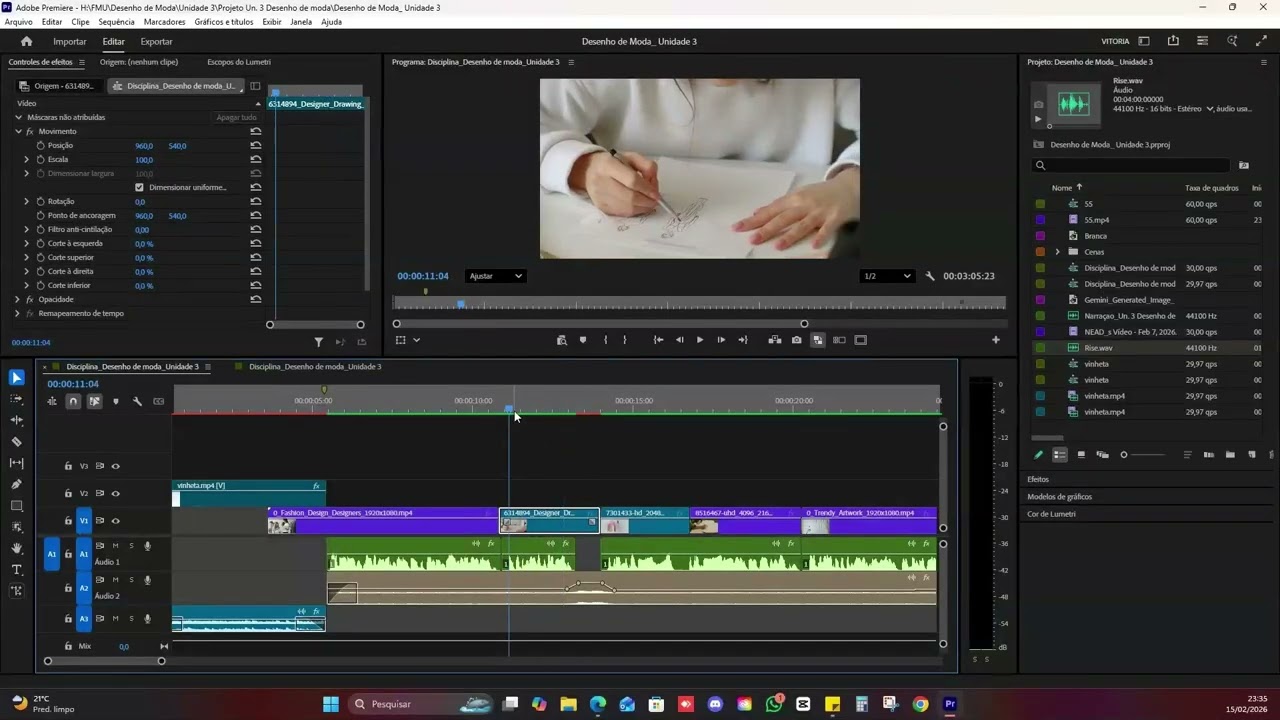Click WhatsApp icon in taskbar
Viewport: 1280px width, 720px height.
point(774,704)
